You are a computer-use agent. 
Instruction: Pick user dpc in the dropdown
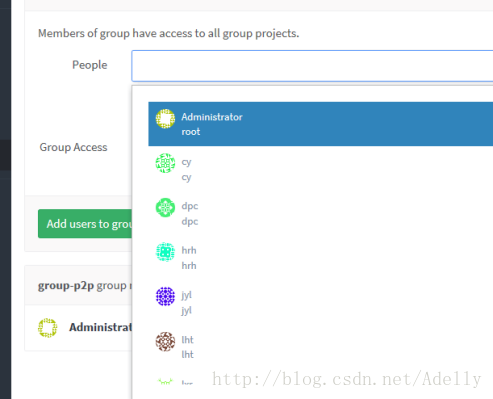tap(321, 213)
